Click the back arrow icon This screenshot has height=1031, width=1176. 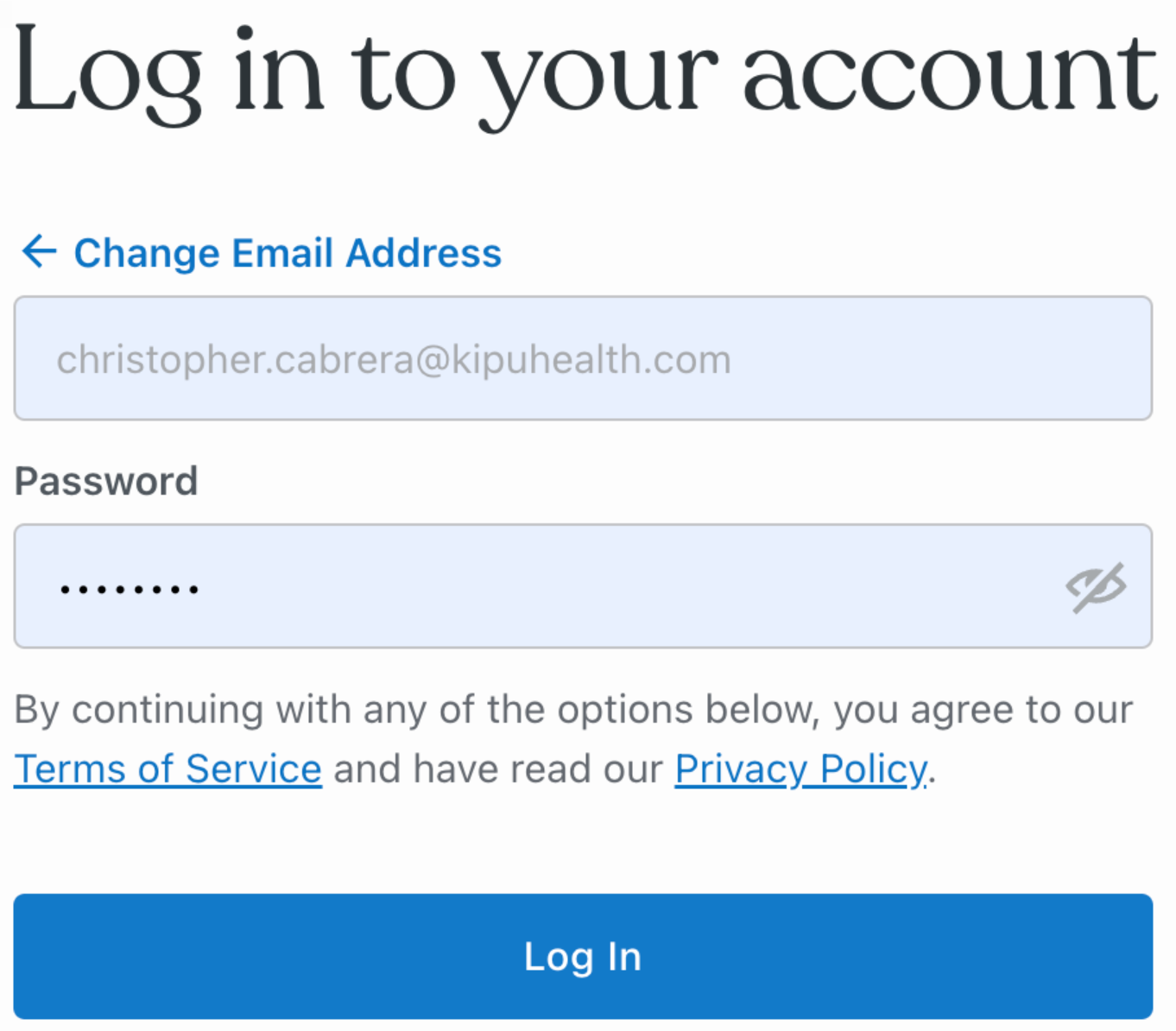(39, 251)
